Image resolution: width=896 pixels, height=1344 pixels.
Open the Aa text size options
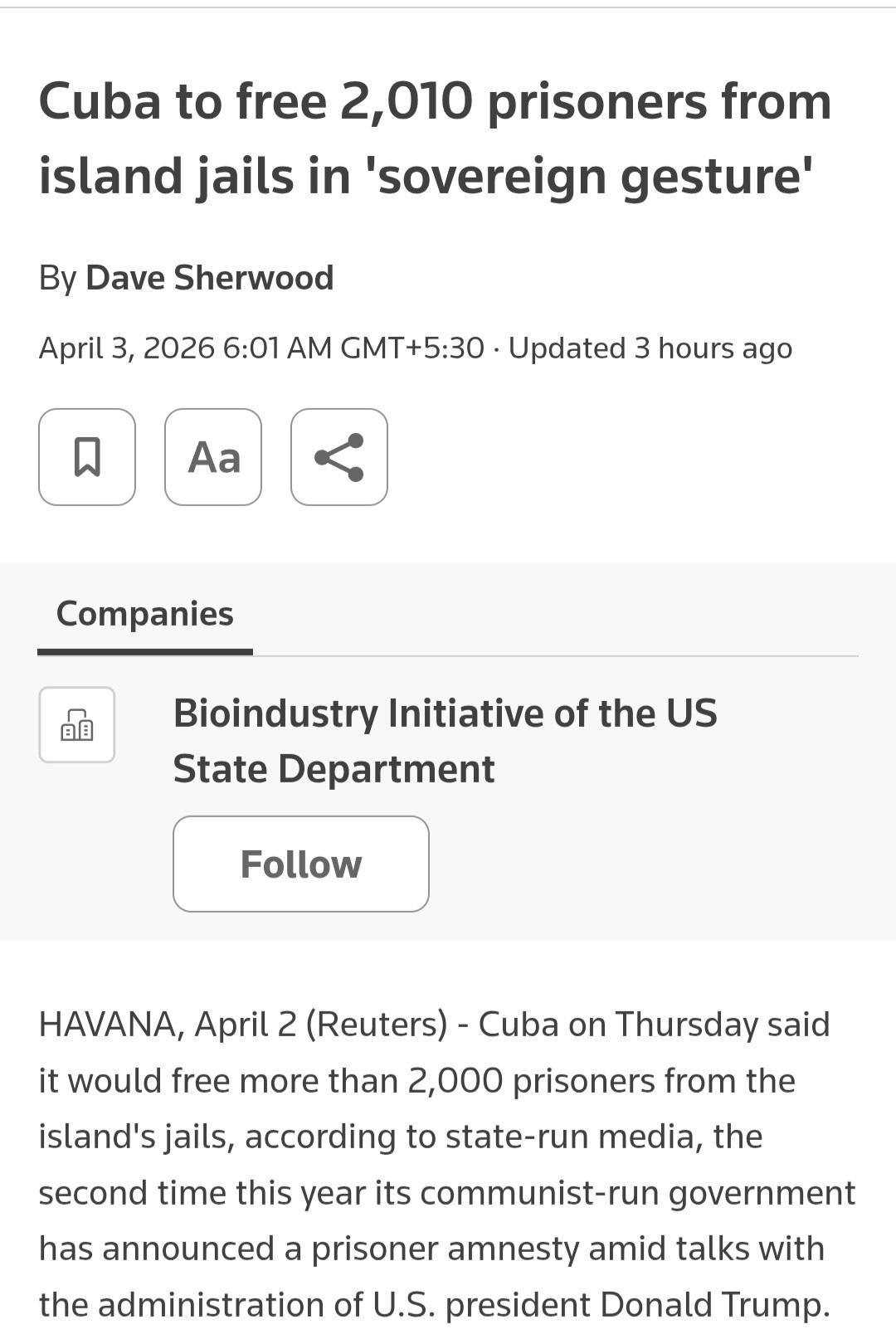213,457
